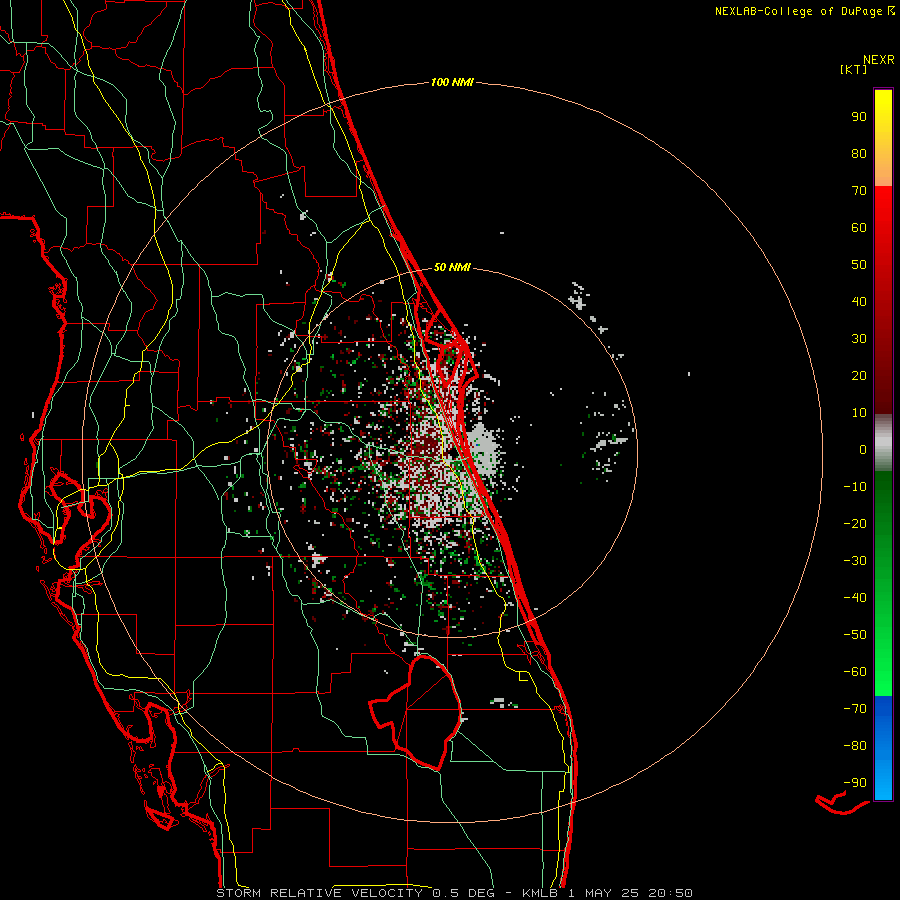The image size is (900, 900).
Task: Click the 0 scale value
Action: pos(863,449)
